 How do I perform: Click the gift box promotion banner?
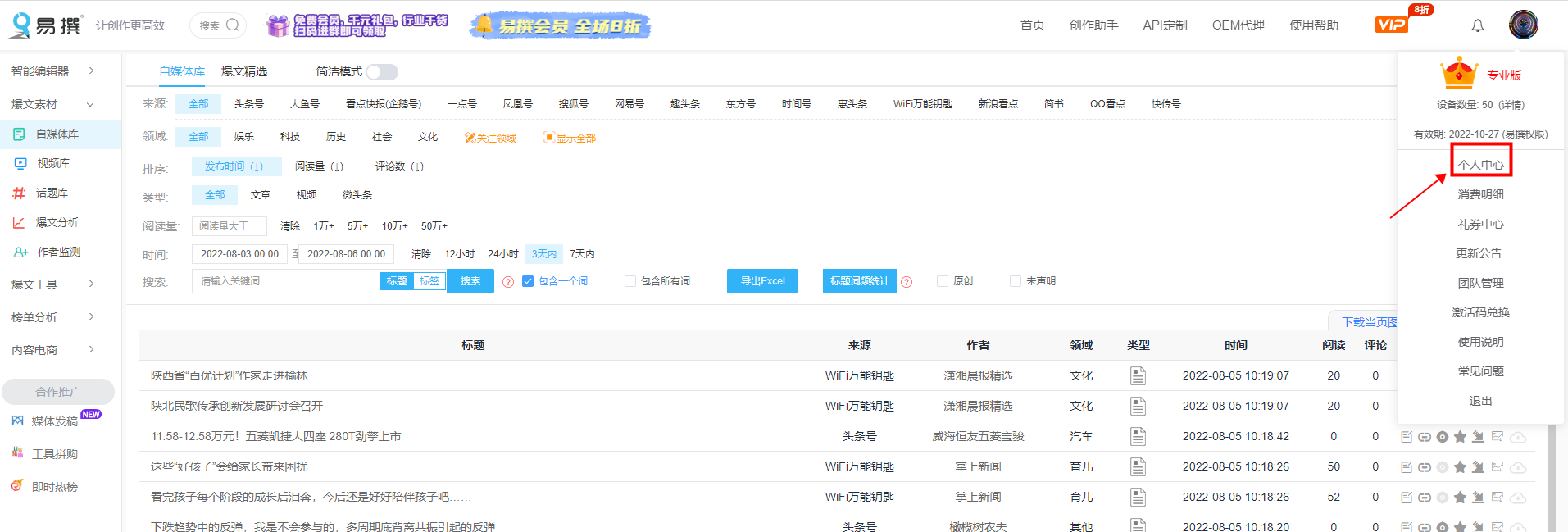pos(357,25)
